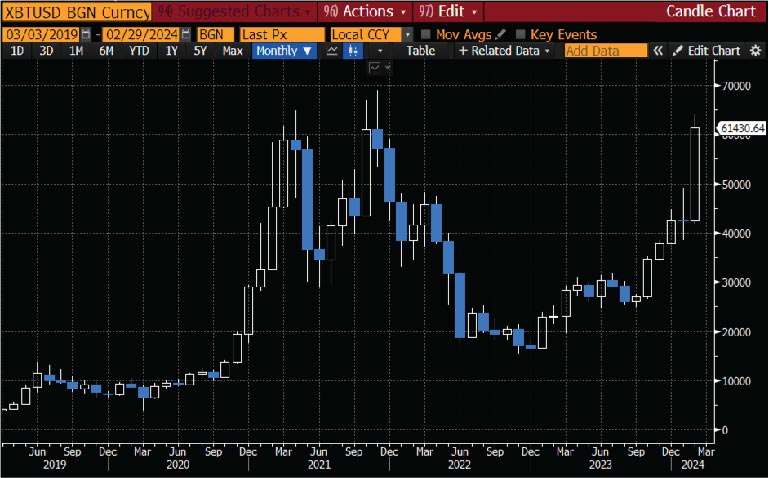
Task: Open the Suggested Charts menu
Action: click(x=235, y=11)
